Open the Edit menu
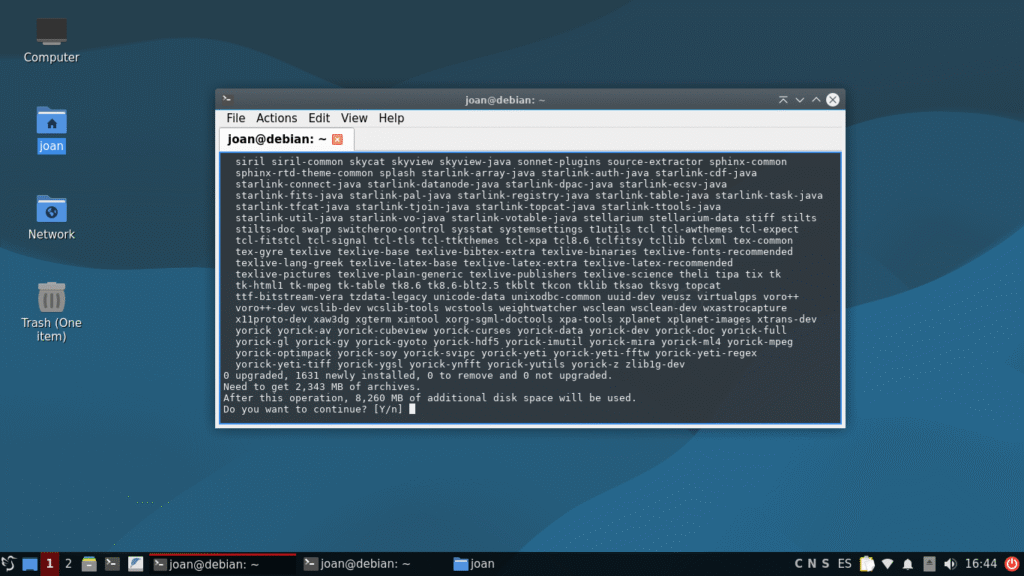The image size is (1024, 576). point(319,118)
